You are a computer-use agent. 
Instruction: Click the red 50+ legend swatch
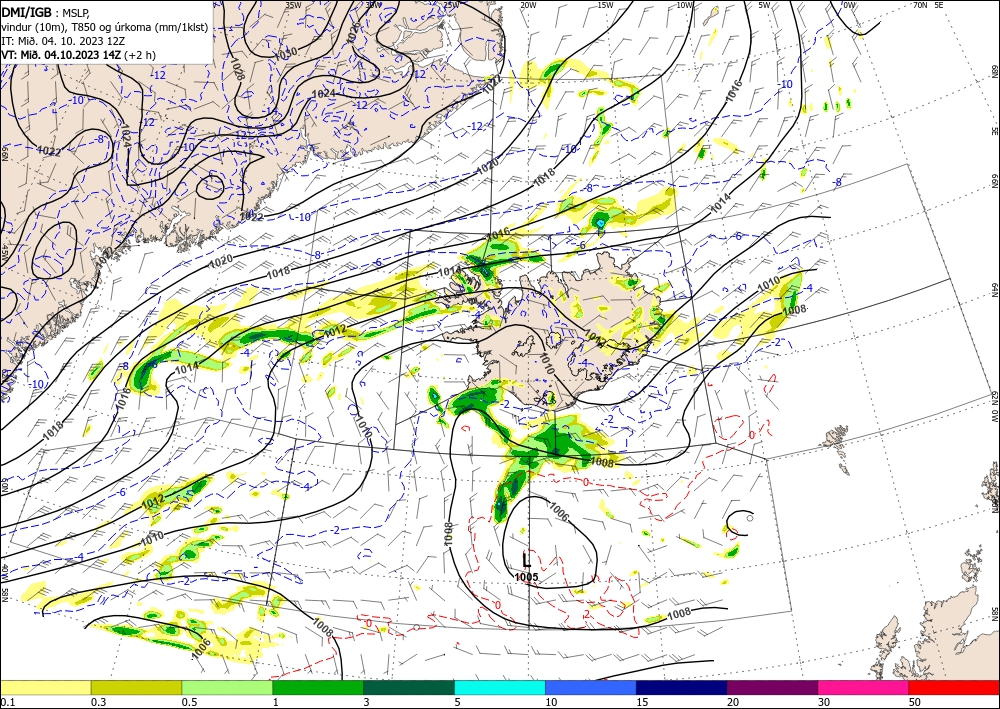954,687
